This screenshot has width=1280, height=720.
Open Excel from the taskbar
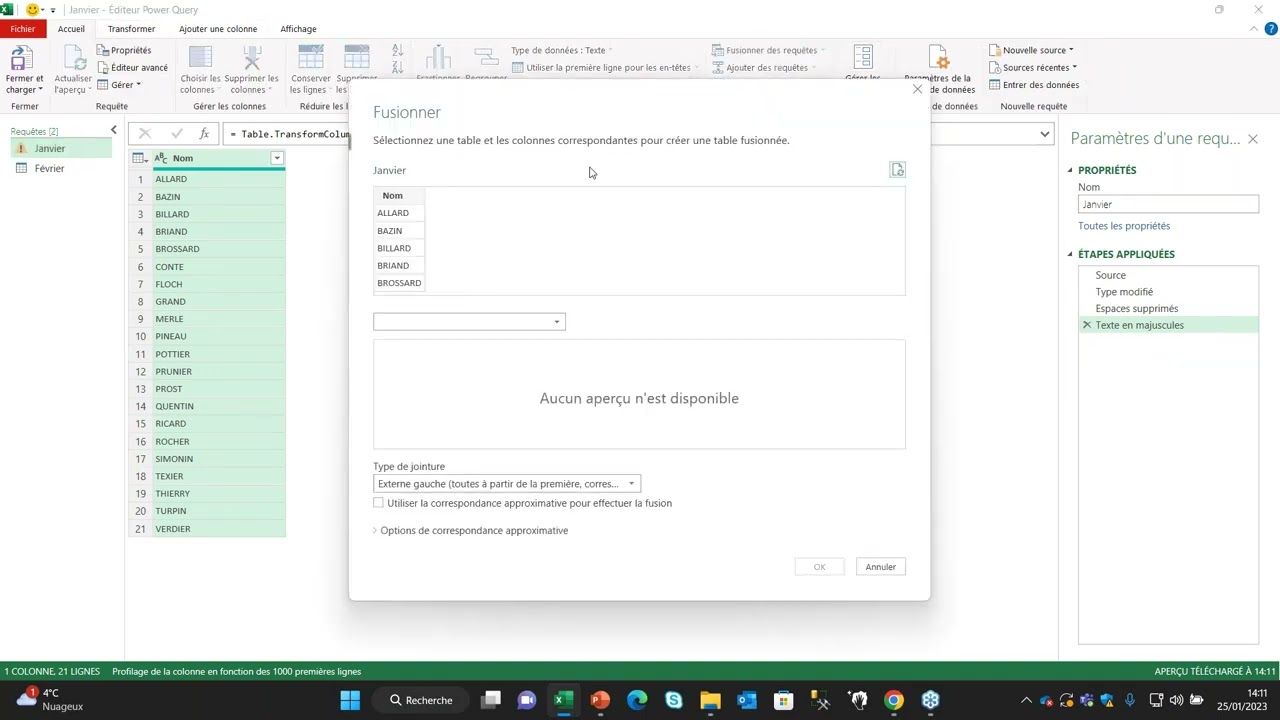[x=563, y=700]
